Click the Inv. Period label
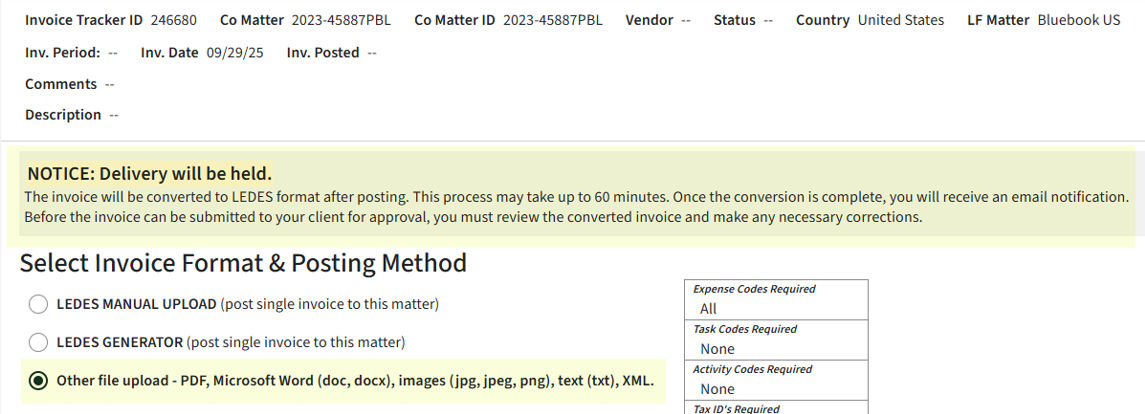Image resolution: width=1145 pixels, height=414 pixels. click(x=62, y=53)
